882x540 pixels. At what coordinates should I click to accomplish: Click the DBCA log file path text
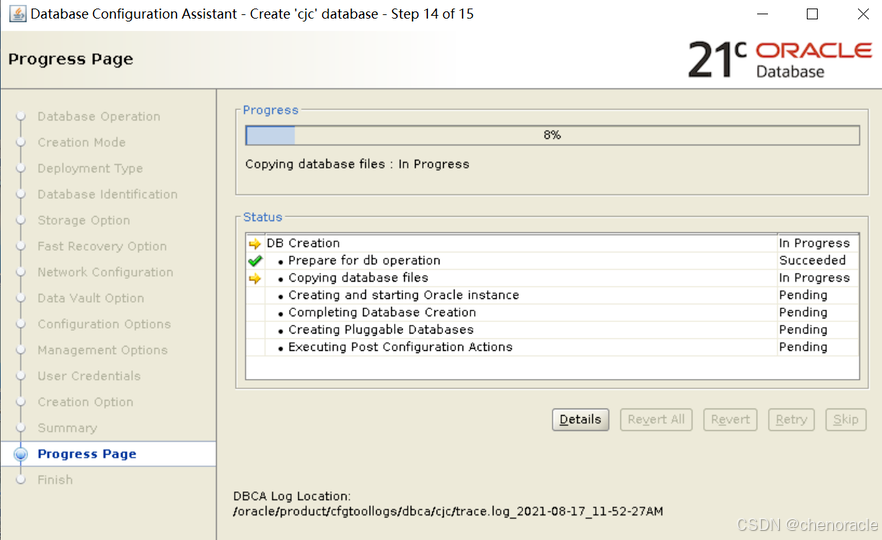[x=448, y=511]
